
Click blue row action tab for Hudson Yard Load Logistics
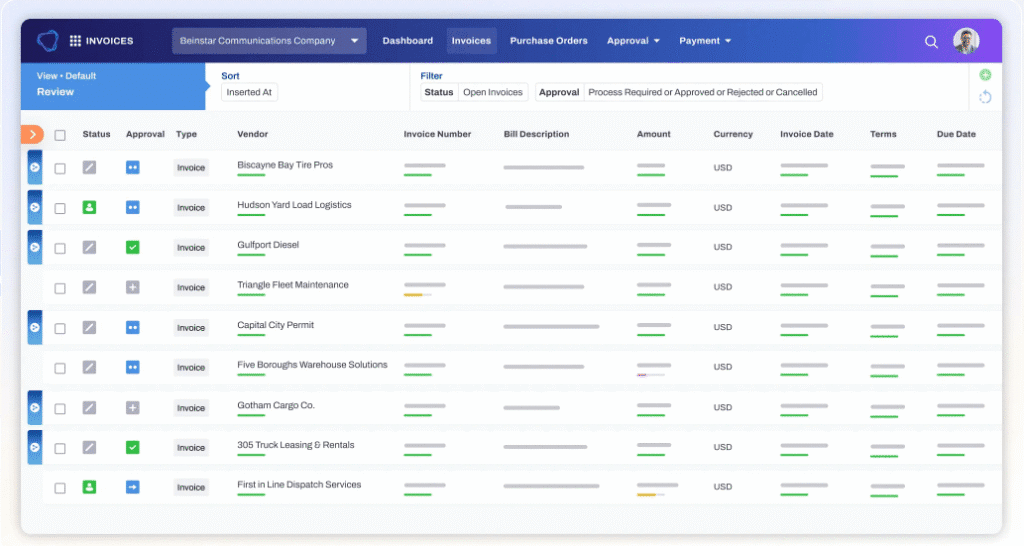(35, 207)
